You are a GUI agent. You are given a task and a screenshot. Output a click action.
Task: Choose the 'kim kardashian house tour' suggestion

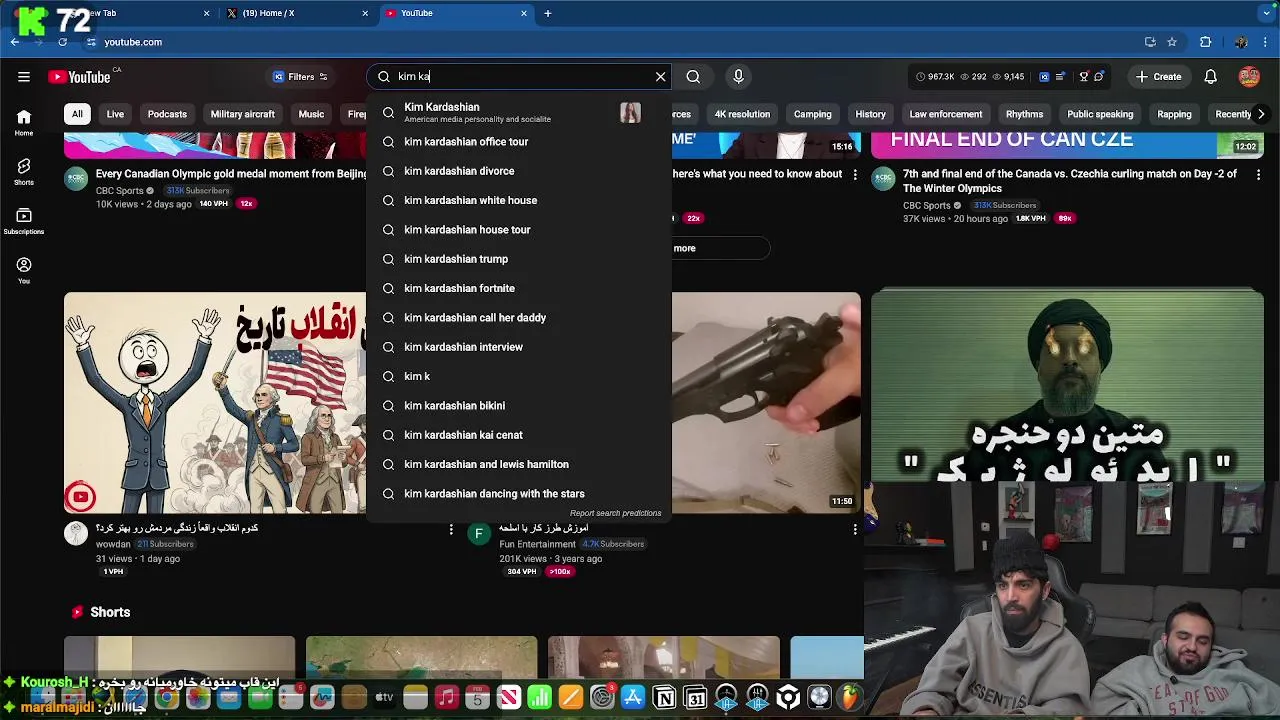point(518,230)
